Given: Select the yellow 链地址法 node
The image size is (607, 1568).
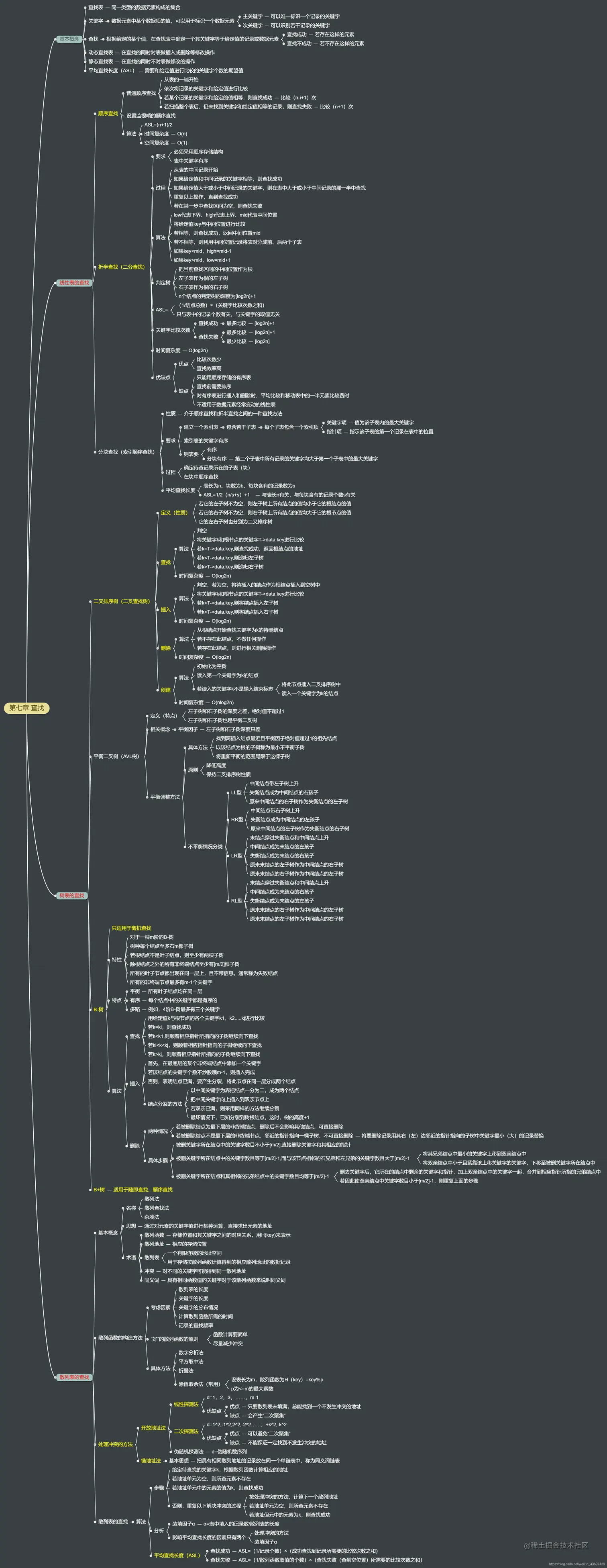Looking at the screenshot, I should point(151,1460).
